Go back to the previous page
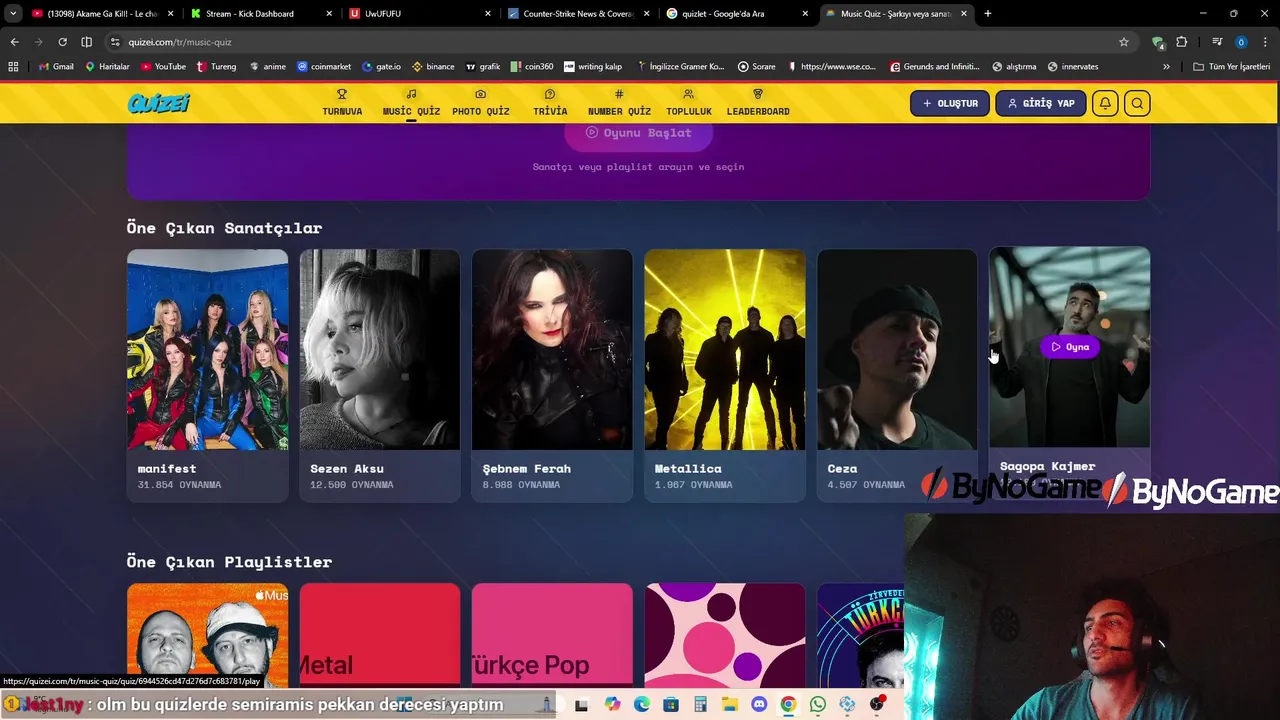This screenshot has height=720, width=1280. 14,42
